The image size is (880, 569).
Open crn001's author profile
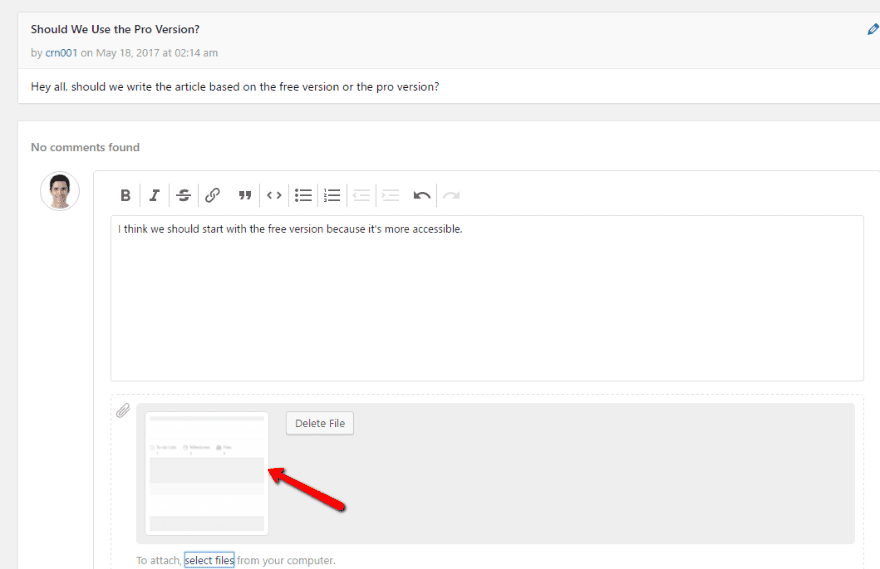61,53
